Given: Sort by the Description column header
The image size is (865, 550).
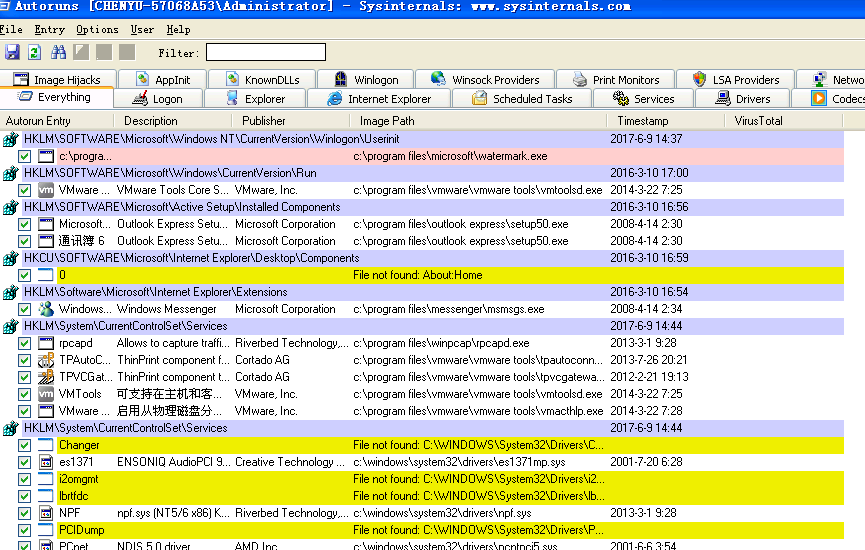Looking at the screenshot, I should point(172,121).
